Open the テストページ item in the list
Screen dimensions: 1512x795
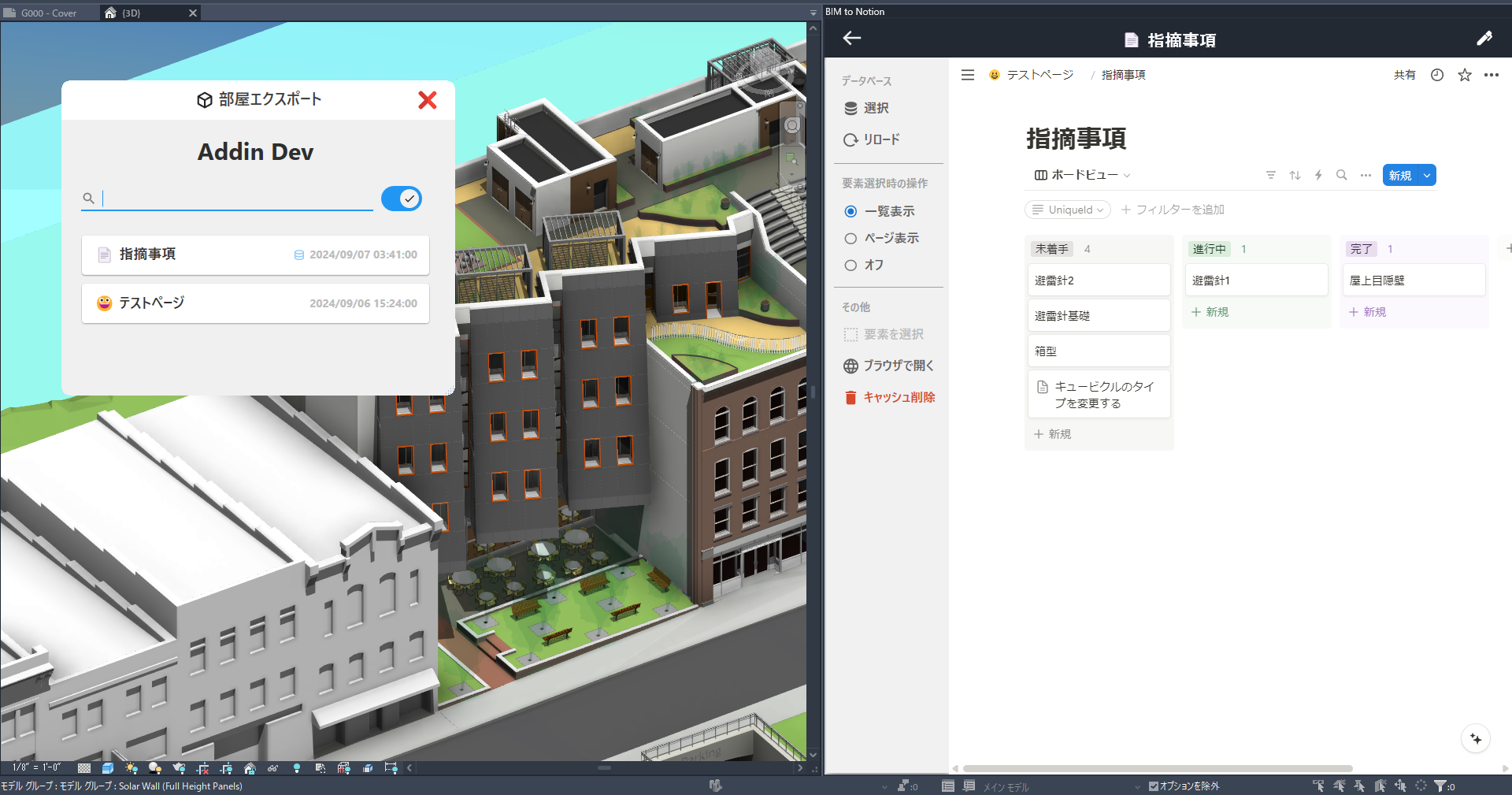click(x=255, y=303)
